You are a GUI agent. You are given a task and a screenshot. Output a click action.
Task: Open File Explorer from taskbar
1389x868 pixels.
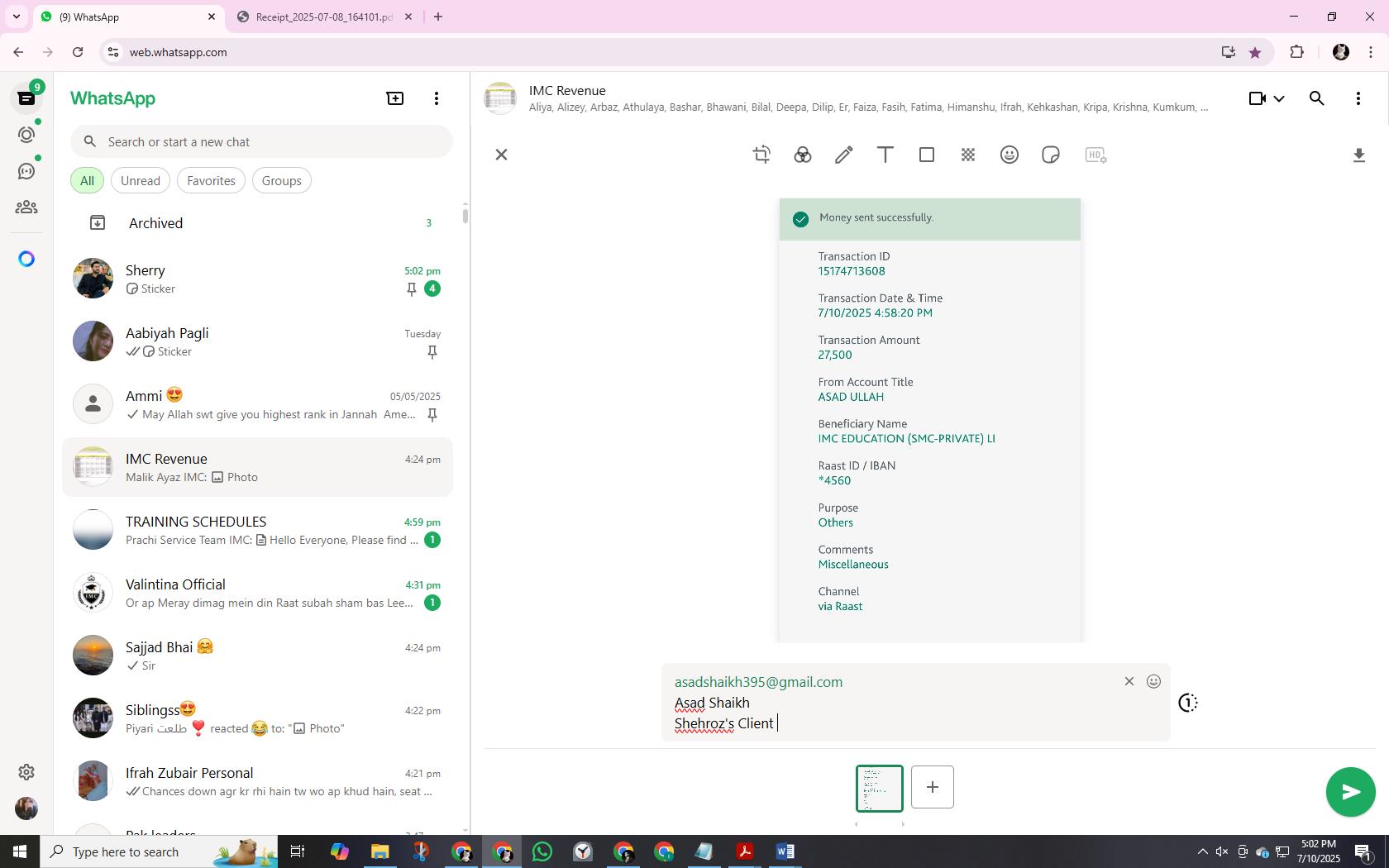380,851
